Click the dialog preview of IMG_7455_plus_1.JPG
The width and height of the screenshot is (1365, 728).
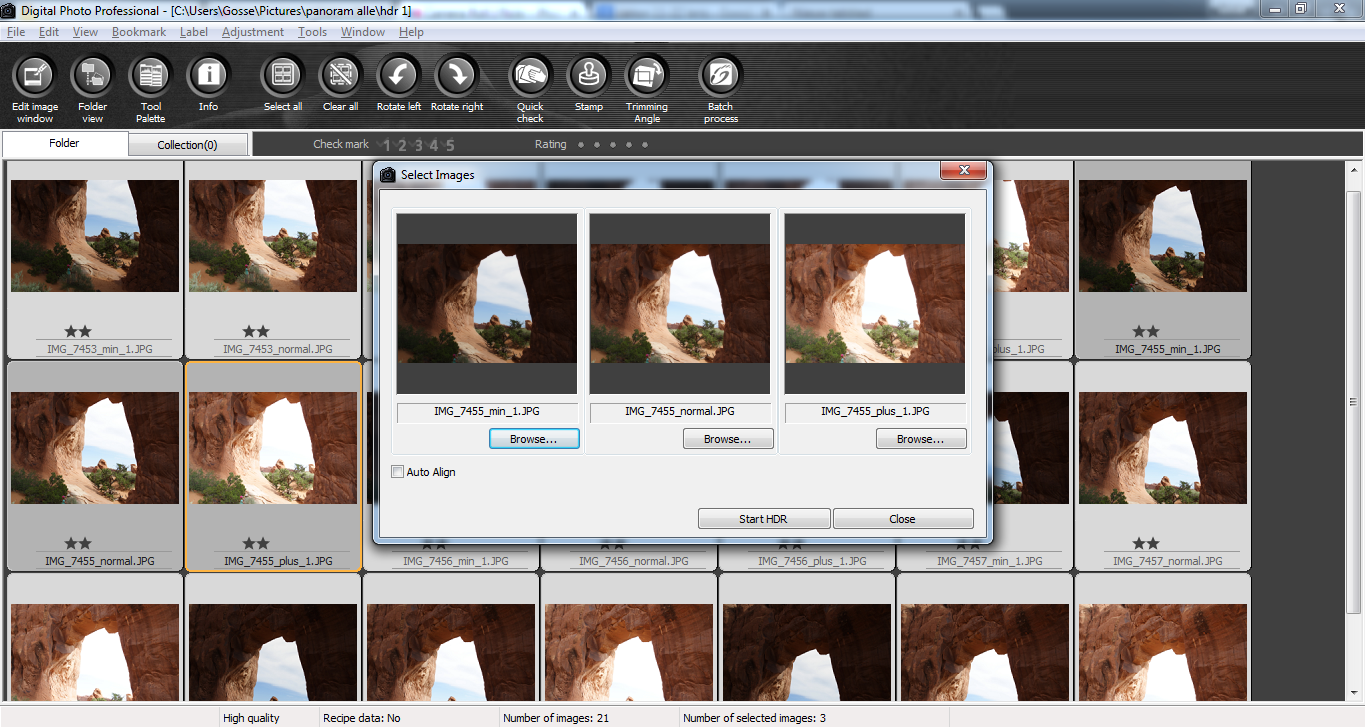pyautogui.click(x=875, y=304)
